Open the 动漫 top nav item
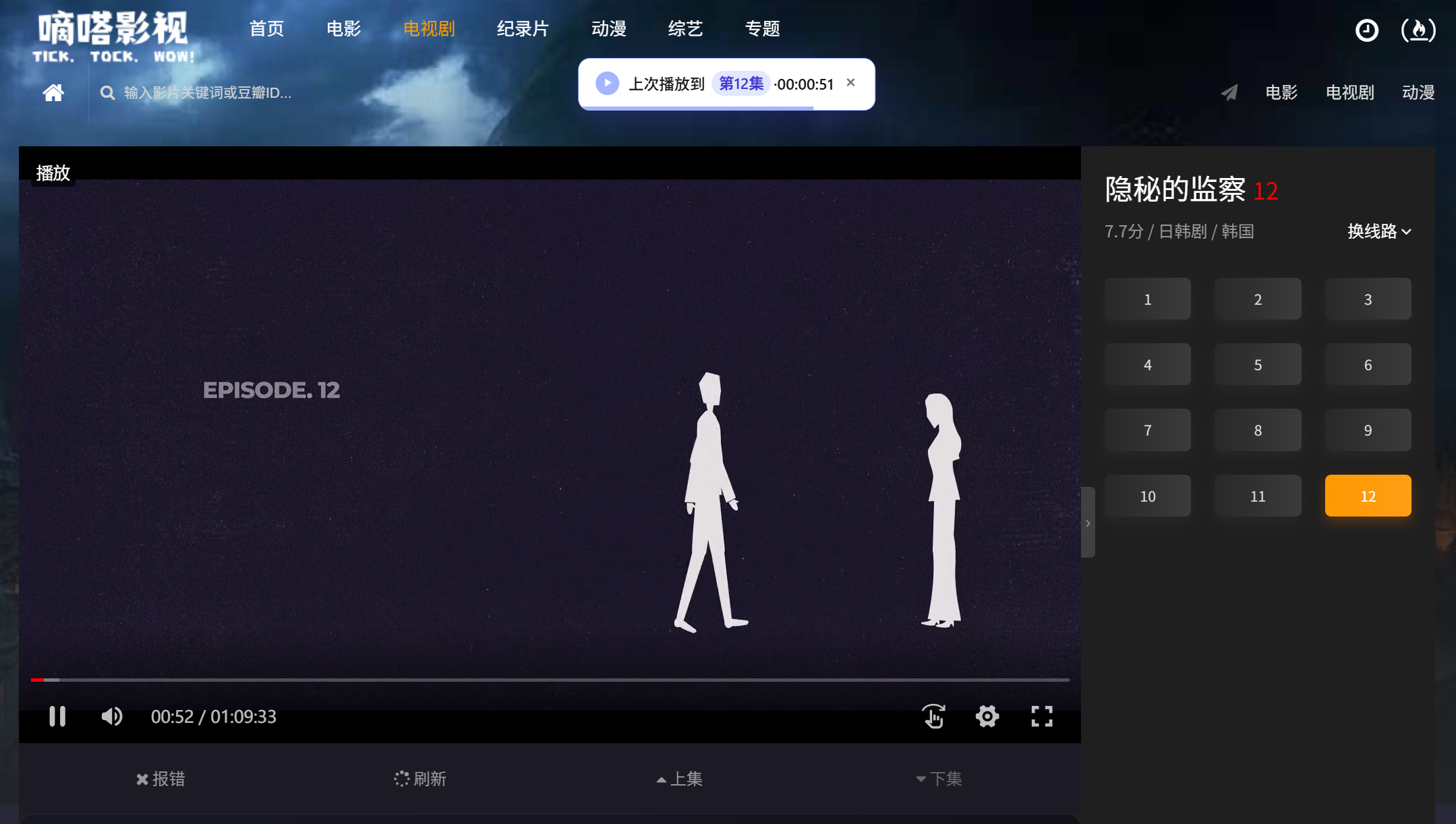 point(608,28)
